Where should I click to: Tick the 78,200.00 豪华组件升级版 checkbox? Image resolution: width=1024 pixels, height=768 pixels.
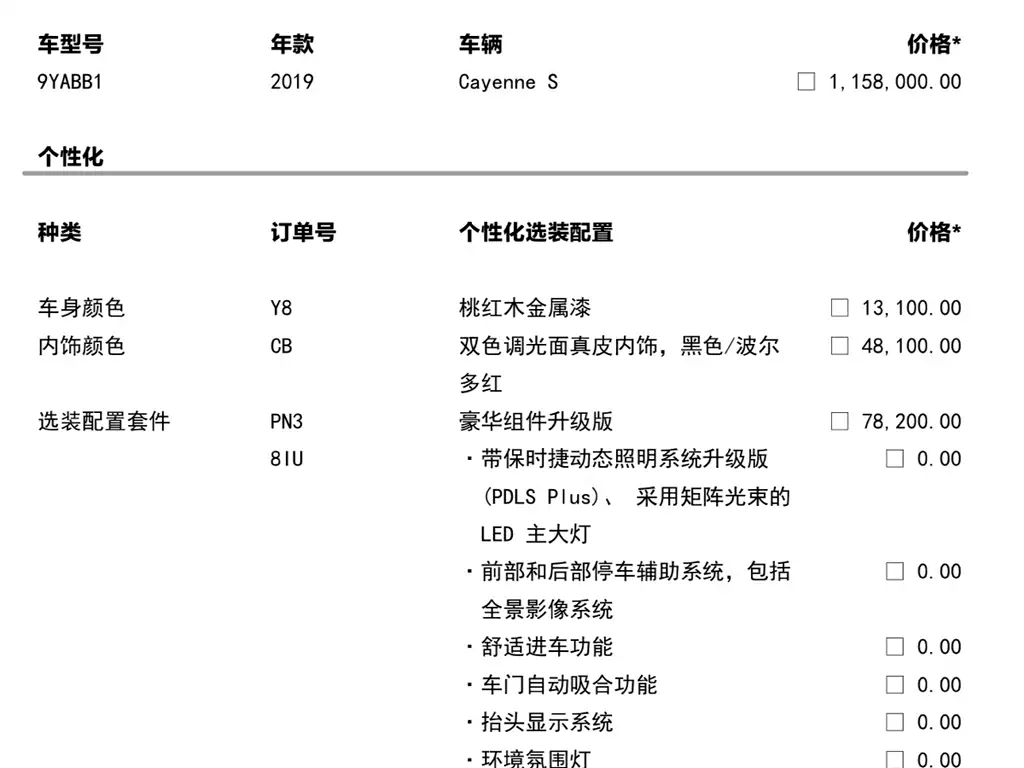[x=839, y=421]
